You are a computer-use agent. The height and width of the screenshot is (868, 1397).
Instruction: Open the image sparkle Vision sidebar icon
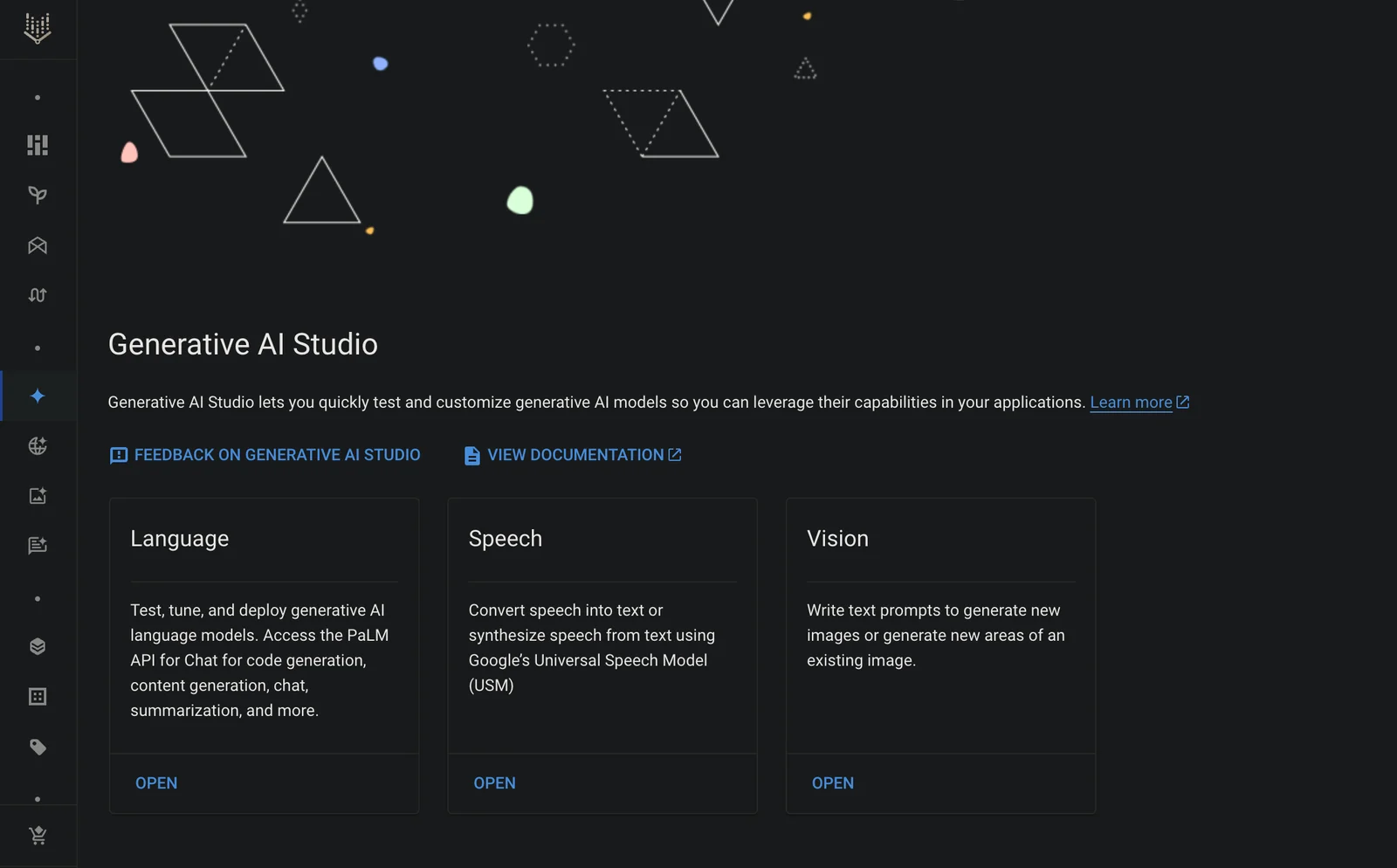click(x=38, y=496)
